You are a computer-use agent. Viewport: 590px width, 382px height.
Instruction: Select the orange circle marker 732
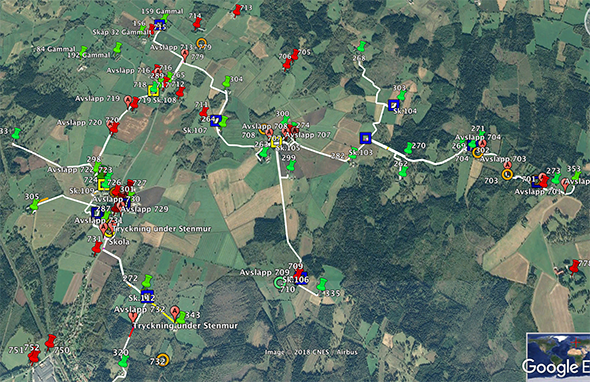pos(163,360)
